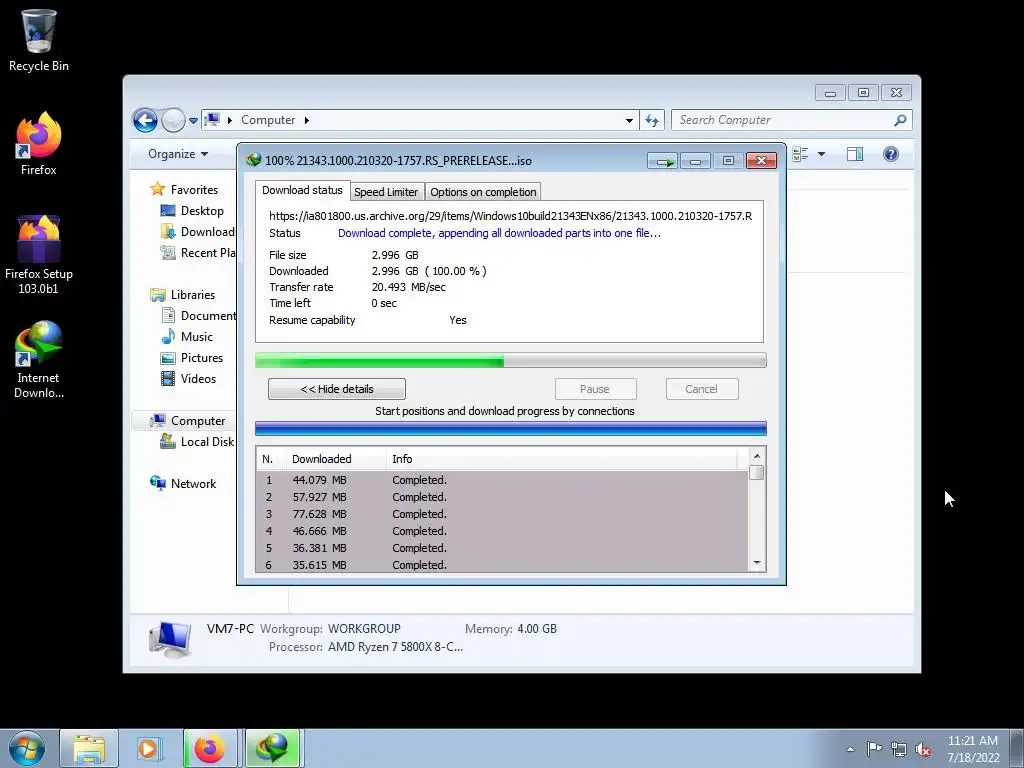Select the Internet Download Manager desktop shortcut

(39, 359)
